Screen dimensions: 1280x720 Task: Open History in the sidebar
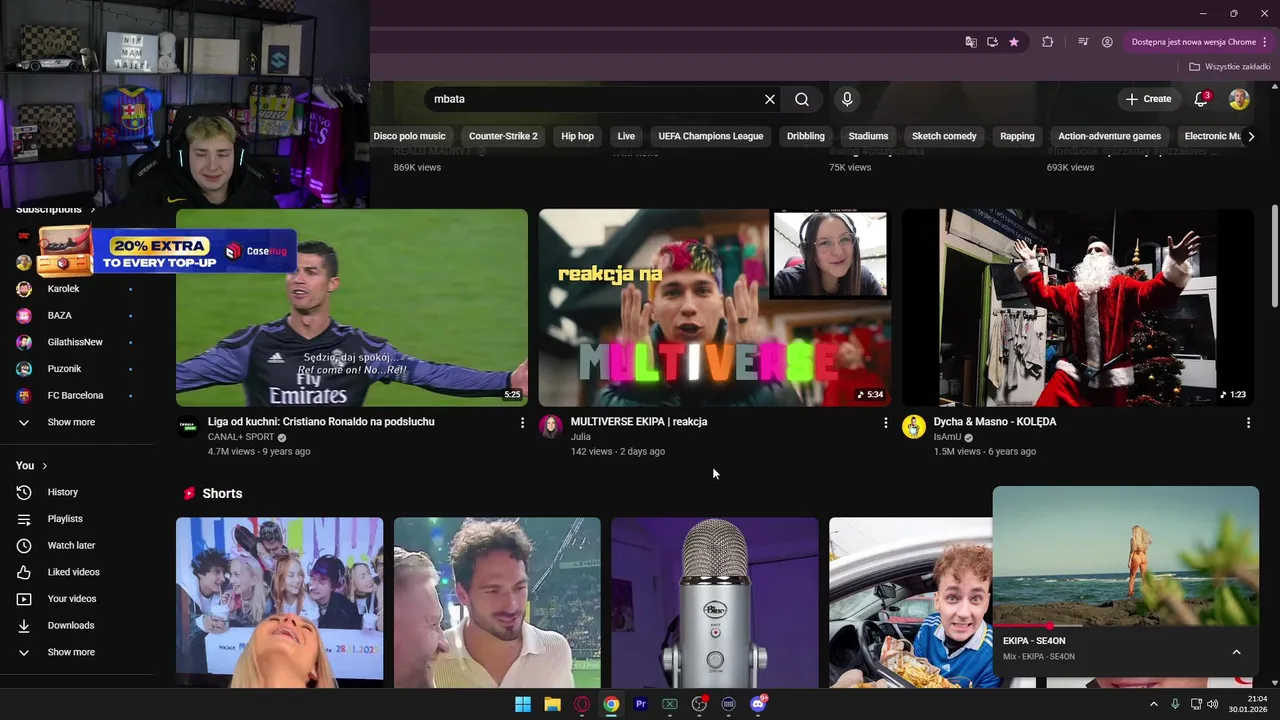(62, 492)
